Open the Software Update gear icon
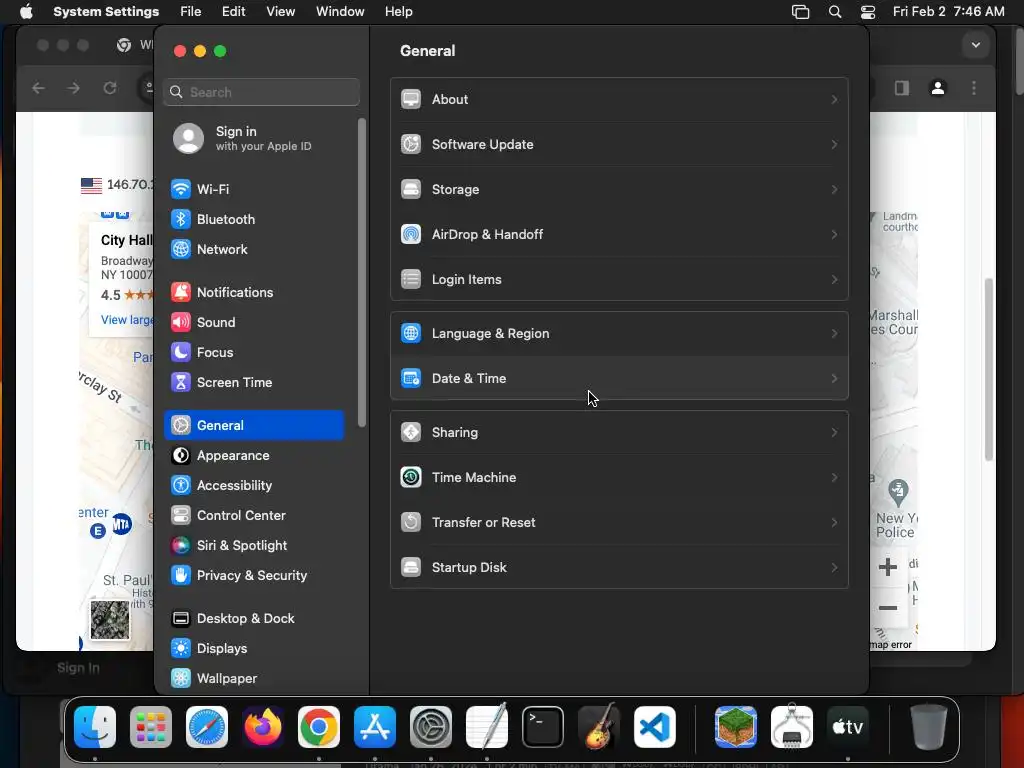This screenshot has width=1024, height=768. (x=411, y=144)
